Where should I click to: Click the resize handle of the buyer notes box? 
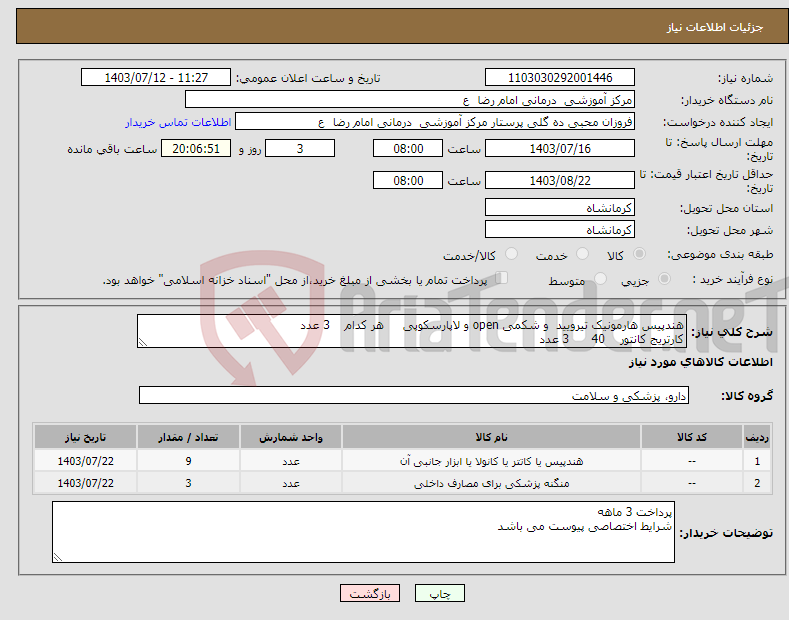tap(58, 558)
